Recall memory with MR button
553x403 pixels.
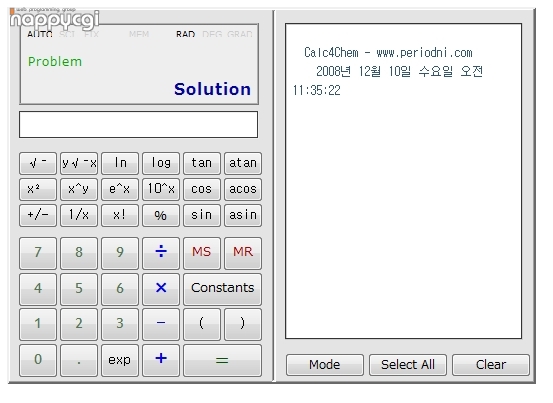(243, 253)
